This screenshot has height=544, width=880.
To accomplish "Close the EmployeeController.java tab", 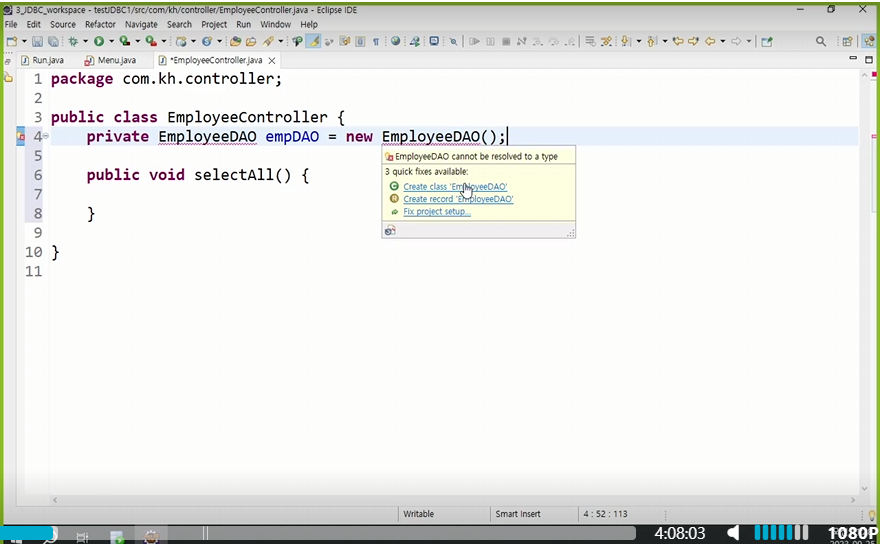I will click(x=272, y=60).
